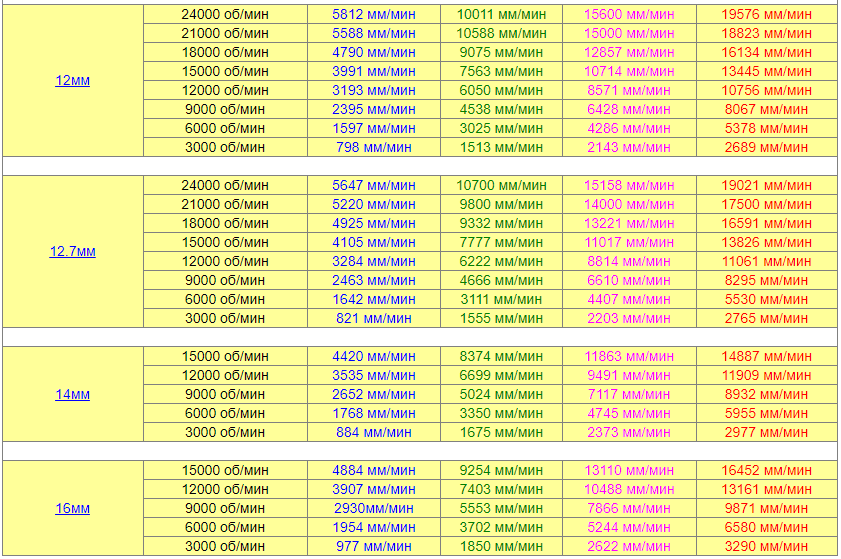This screenshot has width=841, height=559.
Task: Click the 3290 мм/мин red value
Action: tap(766, 547)
